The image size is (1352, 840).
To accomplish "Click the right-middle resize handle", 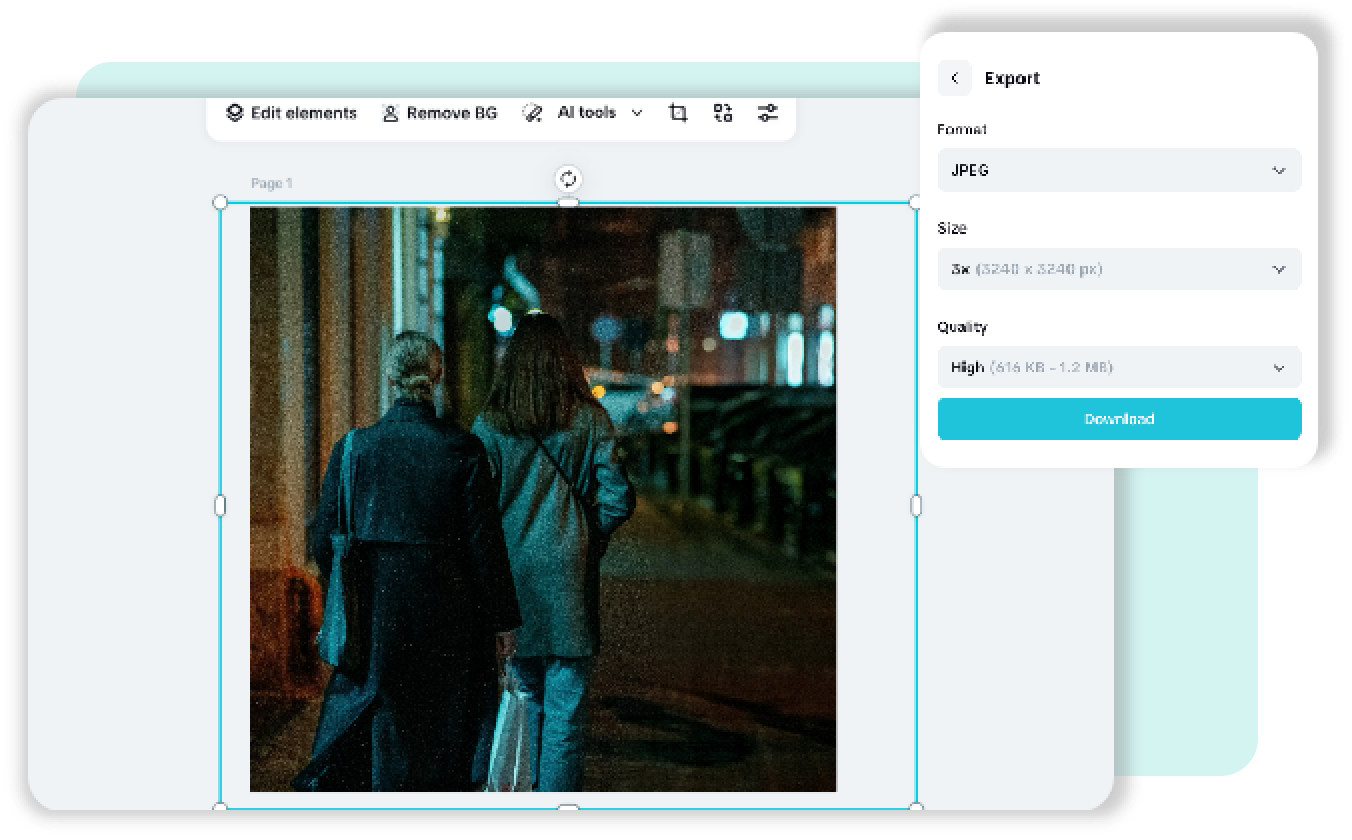I will point(915,506).
